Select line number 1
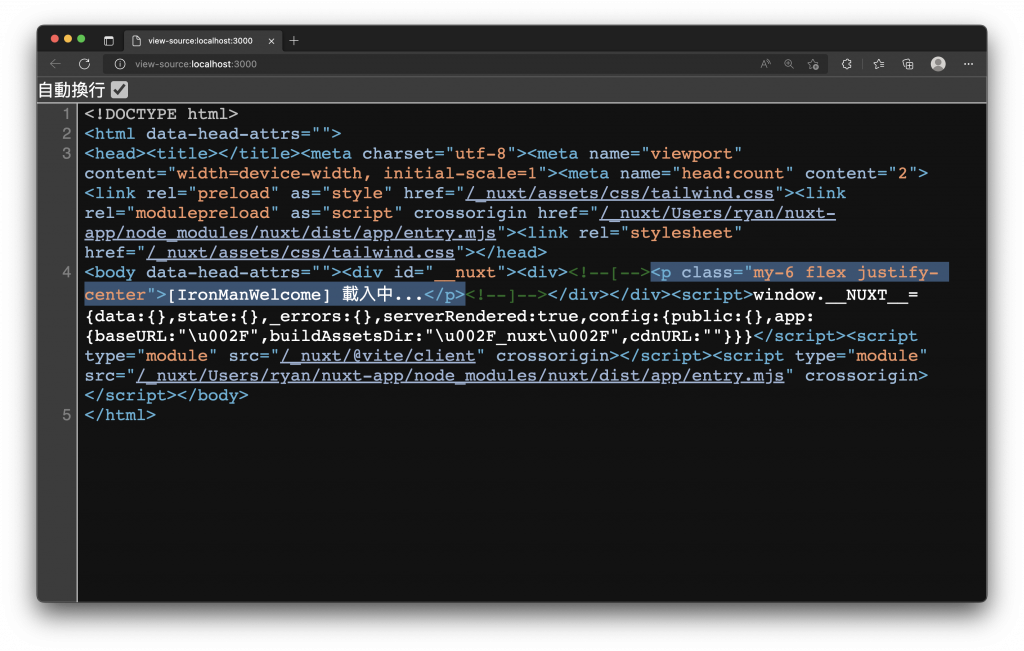1024x651 pixels. coord(67,114)
